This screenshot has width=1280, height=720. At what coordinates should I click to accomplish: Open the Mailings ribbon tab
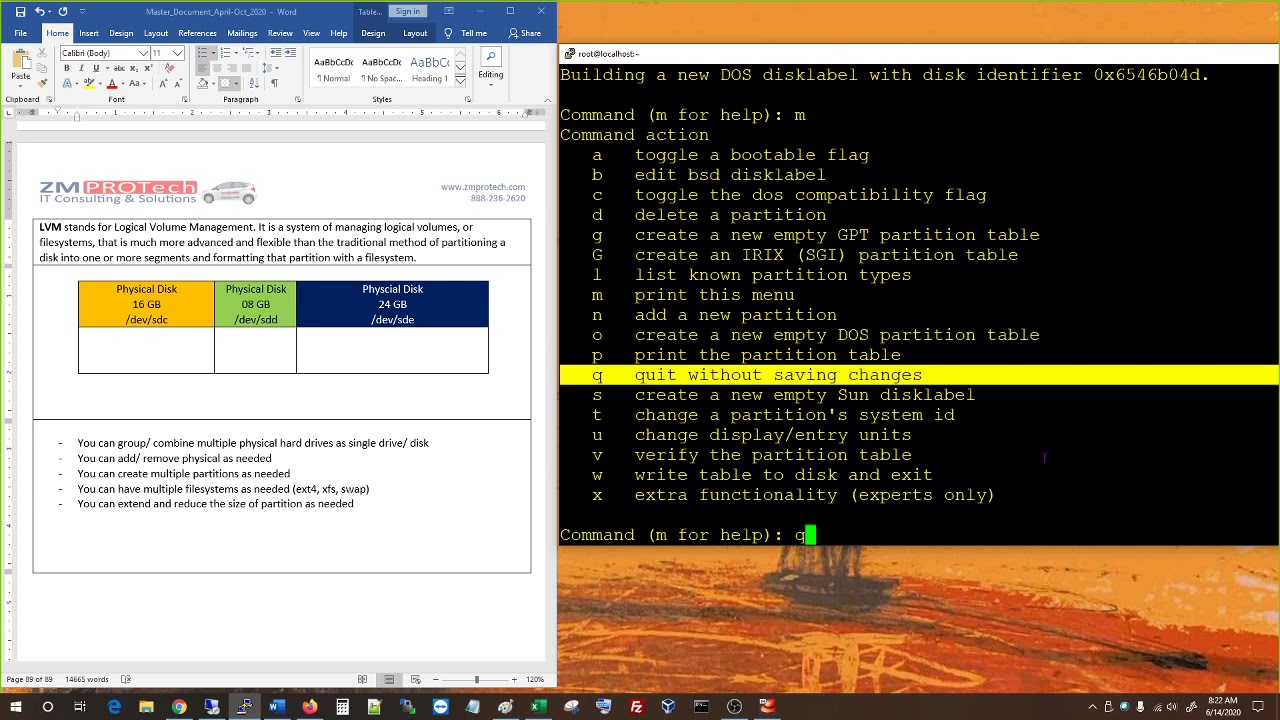(242, 33)
